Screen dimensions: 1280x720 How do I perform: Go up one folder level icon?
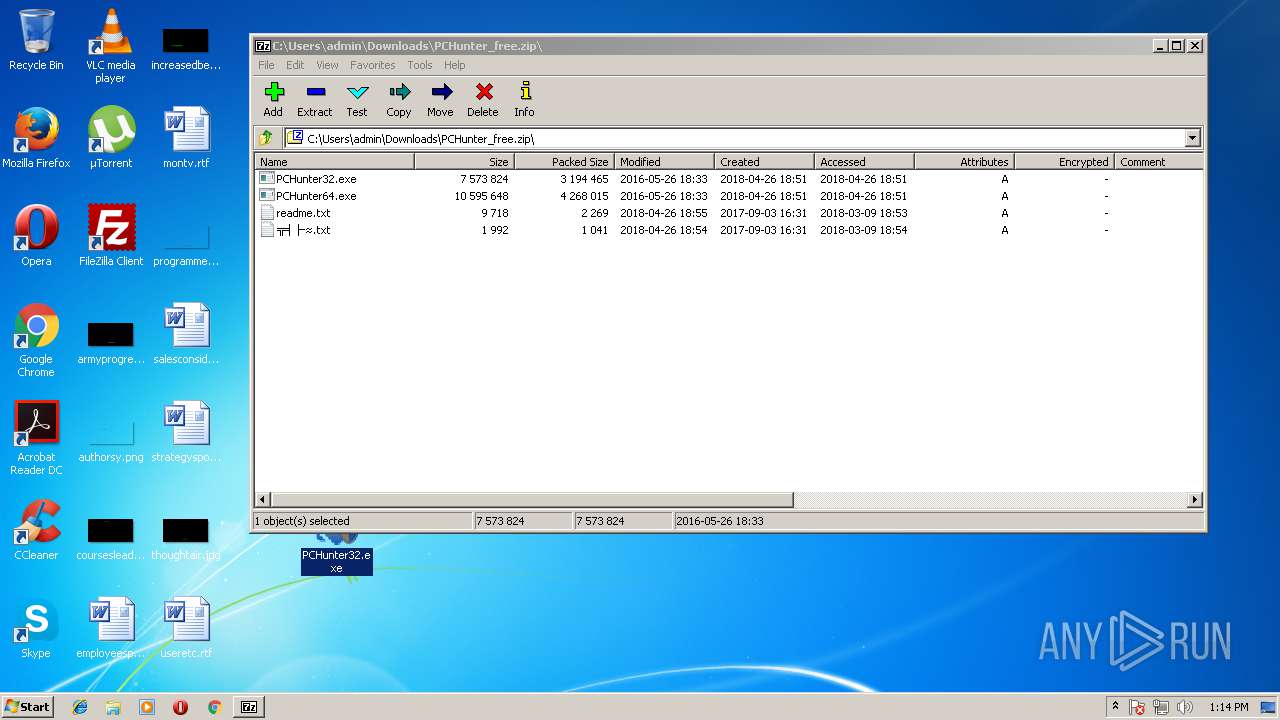(x=266, y=139)
